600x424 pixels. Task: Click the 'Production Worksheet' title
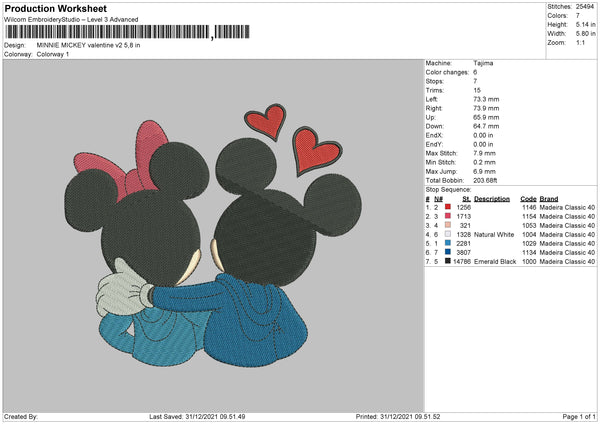[55, 8]
